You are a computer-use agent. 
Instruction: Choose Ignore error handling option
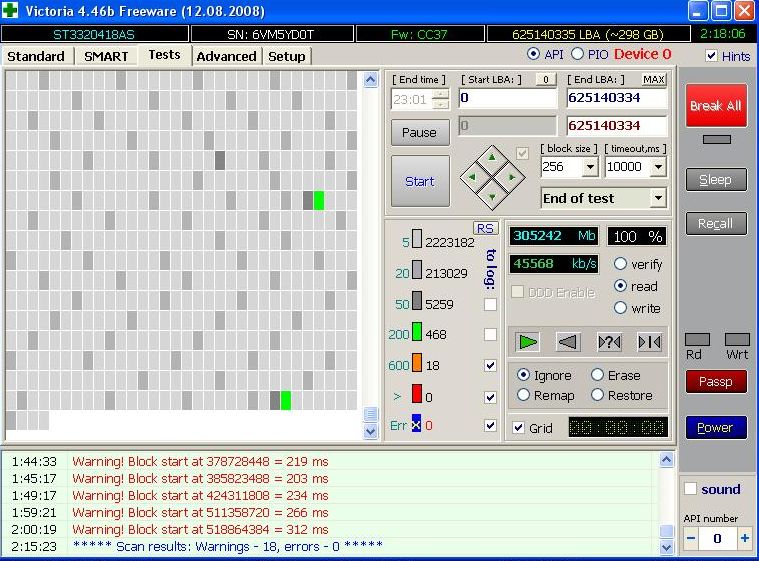(x=523, y=375)
